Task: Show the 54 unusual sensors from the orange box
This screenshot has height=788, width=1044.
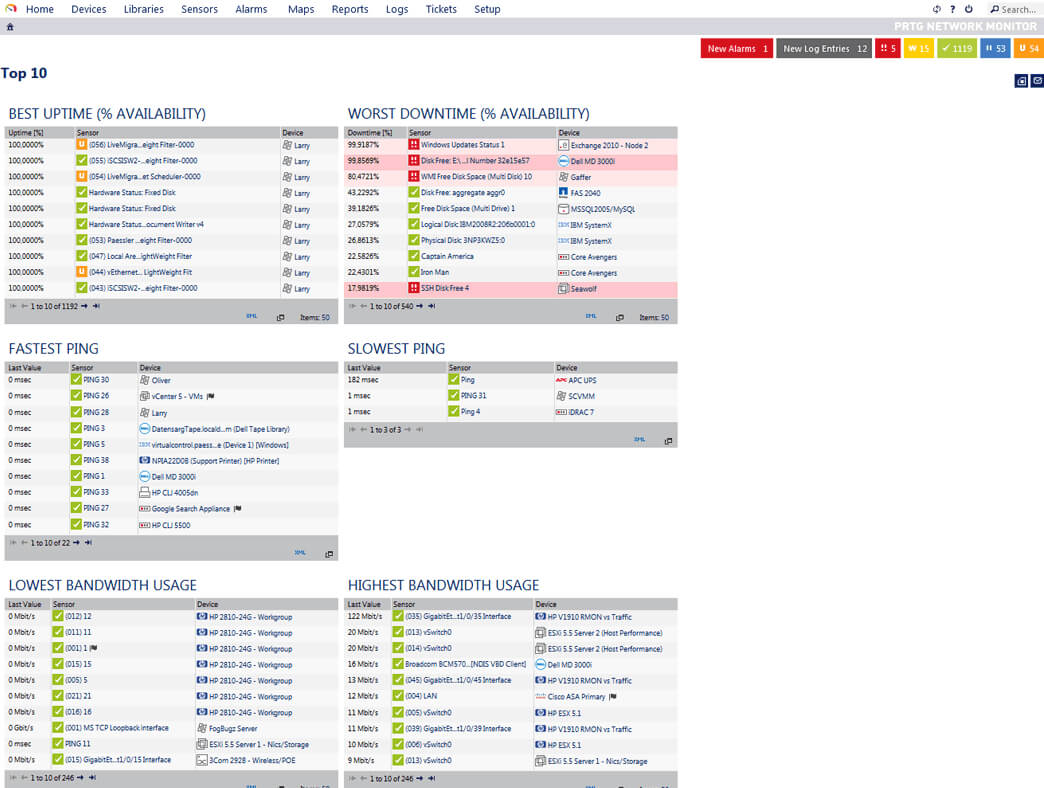Action: (x=1029, y=48)
